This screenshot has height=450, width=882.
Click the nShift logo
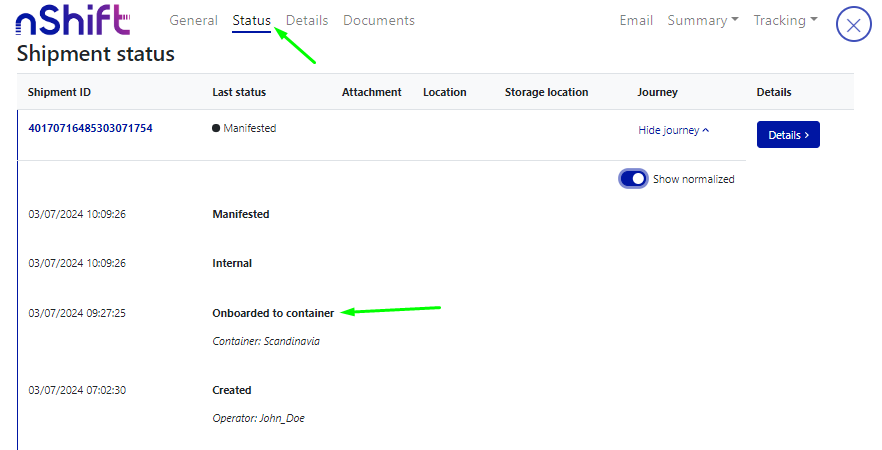click(73, 22)
